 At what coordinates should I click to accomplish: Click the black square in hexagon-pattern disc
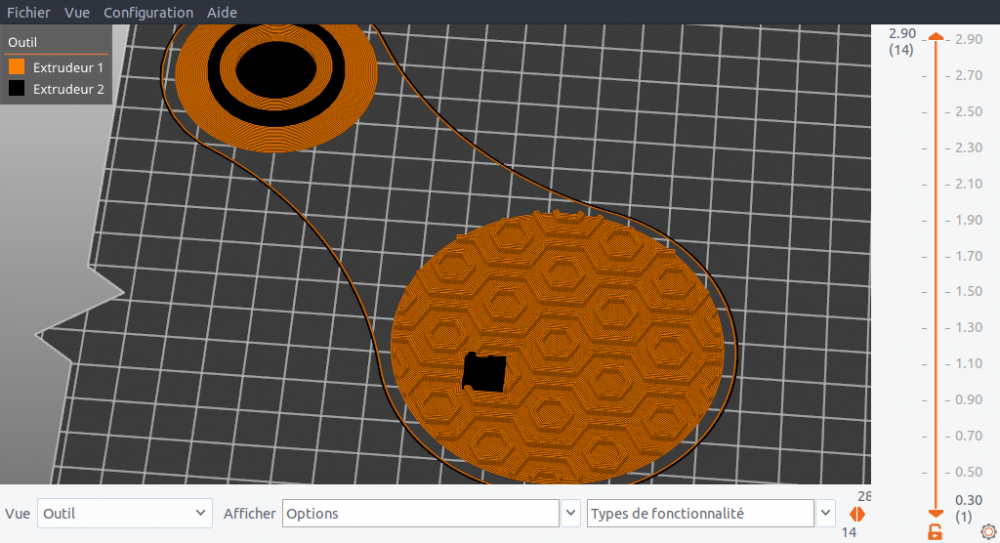484,373
